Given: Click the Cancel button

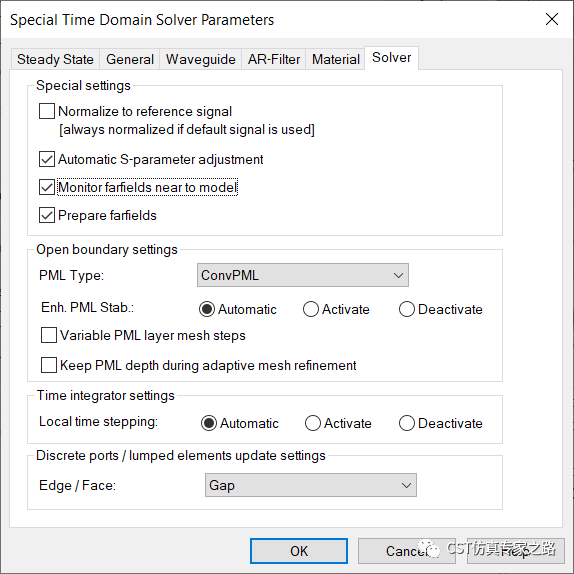Looking at the screenshot, I should [406, 551].
